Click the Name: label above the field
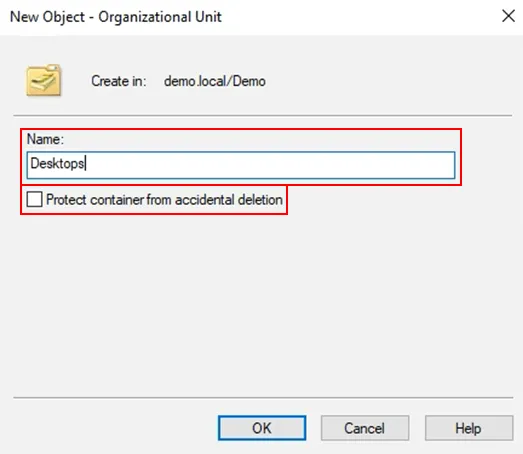 [45, 139]
